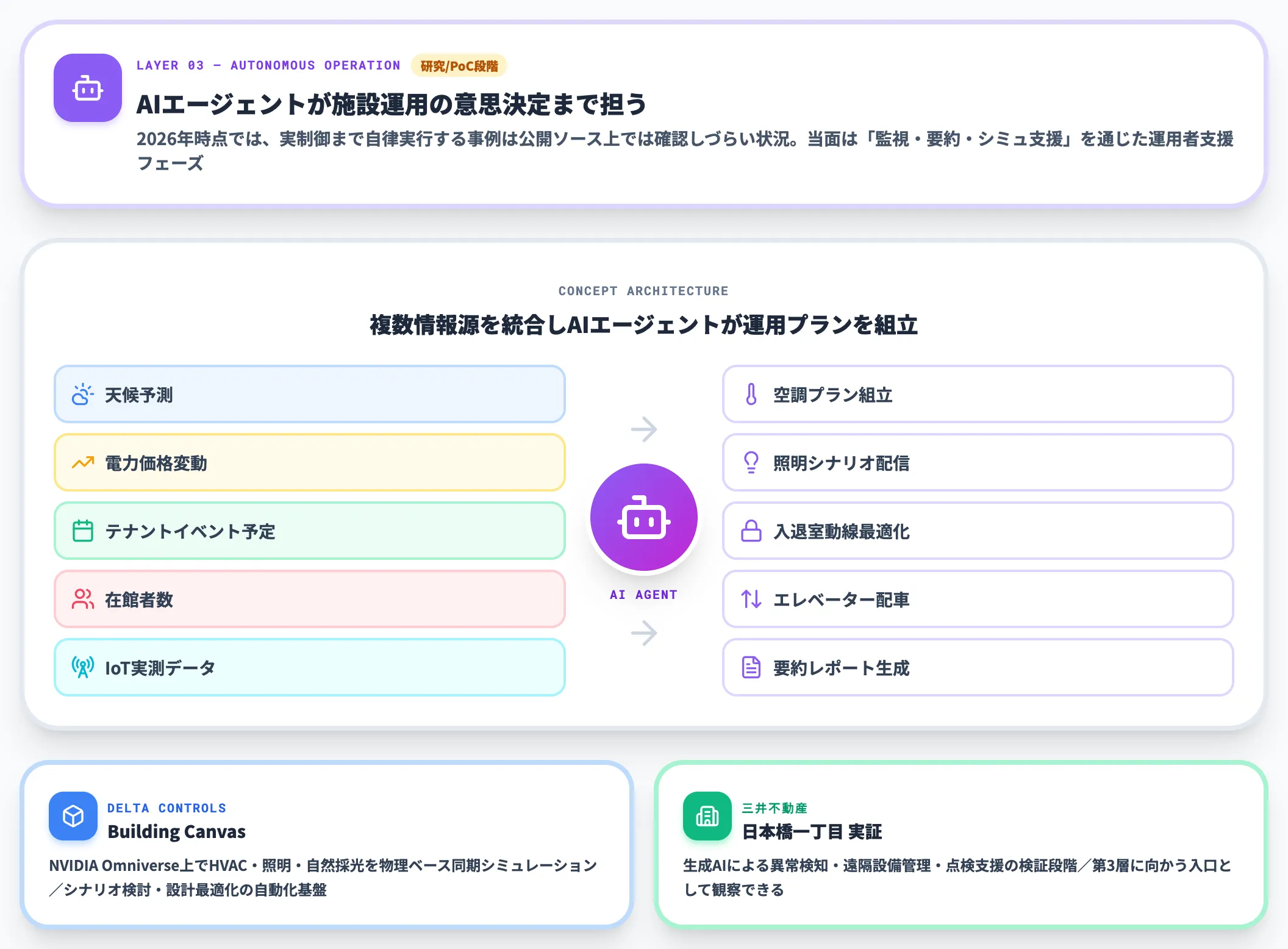This screenshot has height=949, width=1288.
Task: Click the 2026年時点では description paragraph
Action: pyautogui.click(x=685, y=151)
